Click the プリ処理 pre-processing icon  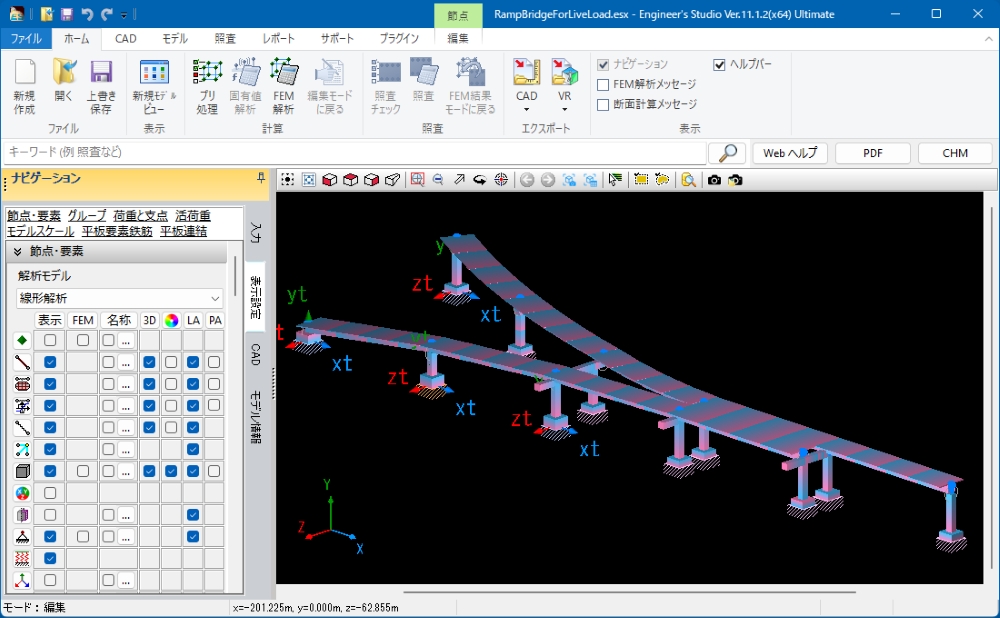207,86
